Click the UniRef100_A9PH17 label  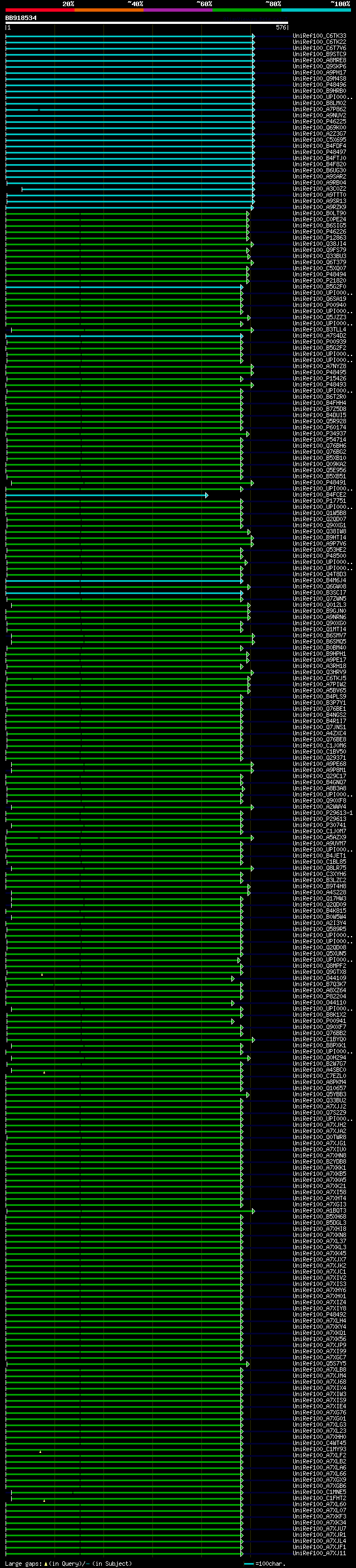[319, 72]
